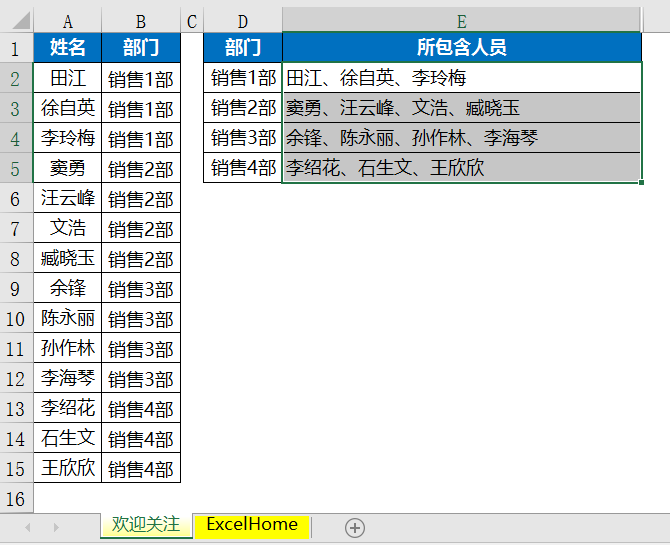The width and height of the screenshot is (670, 545).
Task: Select column E header
Action: 461,21
